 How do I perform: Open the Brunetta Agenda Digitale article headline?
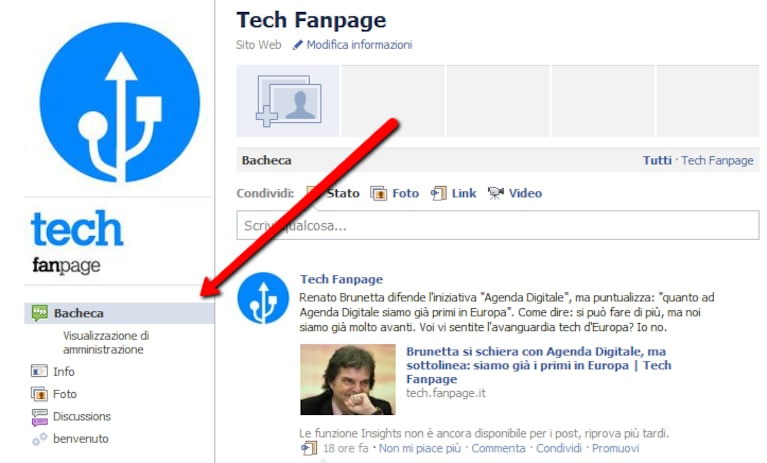(x=539, y=365)
